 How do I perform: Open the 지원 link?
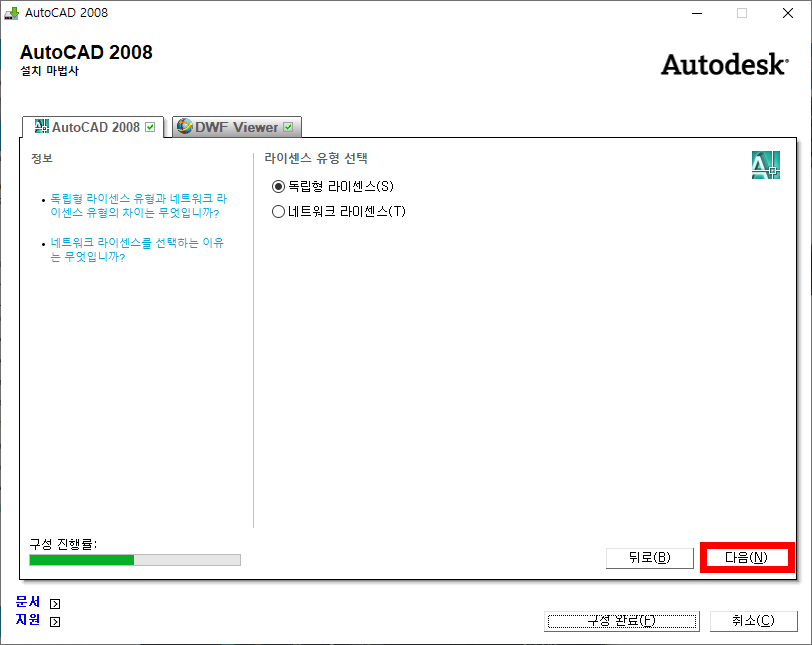click(27, 619)
